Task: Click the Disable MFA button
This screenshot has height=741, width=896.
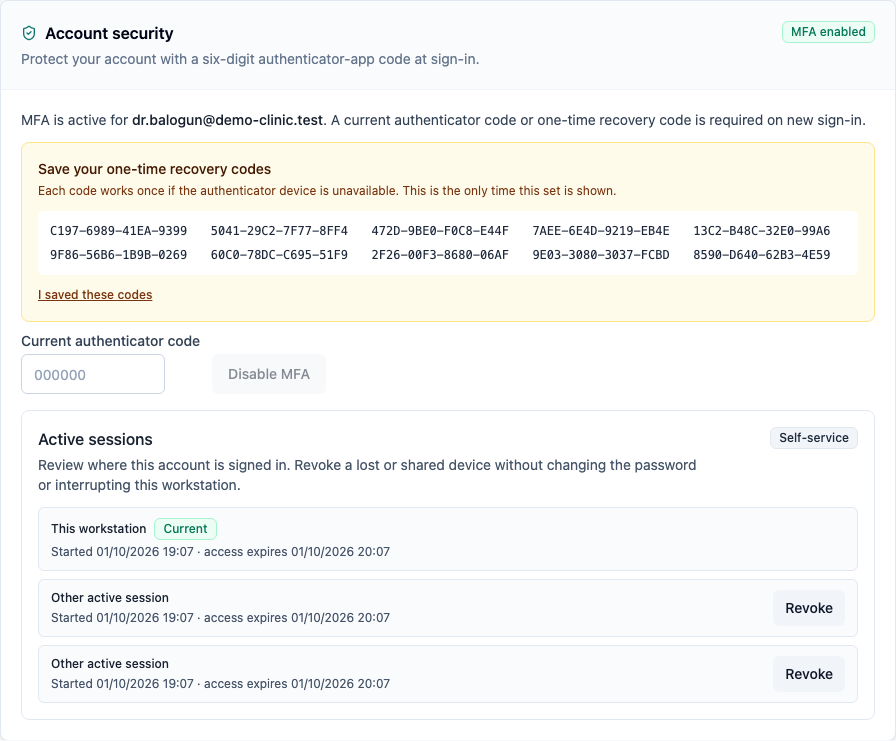Action: (x=269, y=374)
